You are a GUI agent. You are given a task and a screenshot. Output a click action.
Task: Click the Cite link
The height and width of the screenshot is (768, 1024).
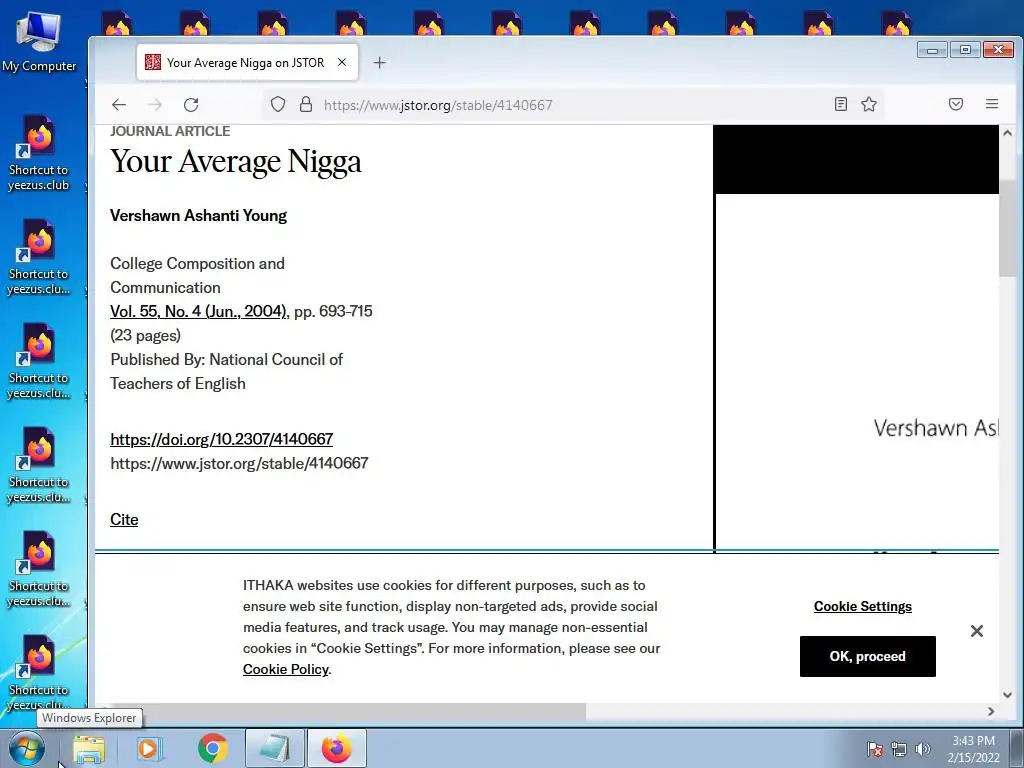pos(124,519)
